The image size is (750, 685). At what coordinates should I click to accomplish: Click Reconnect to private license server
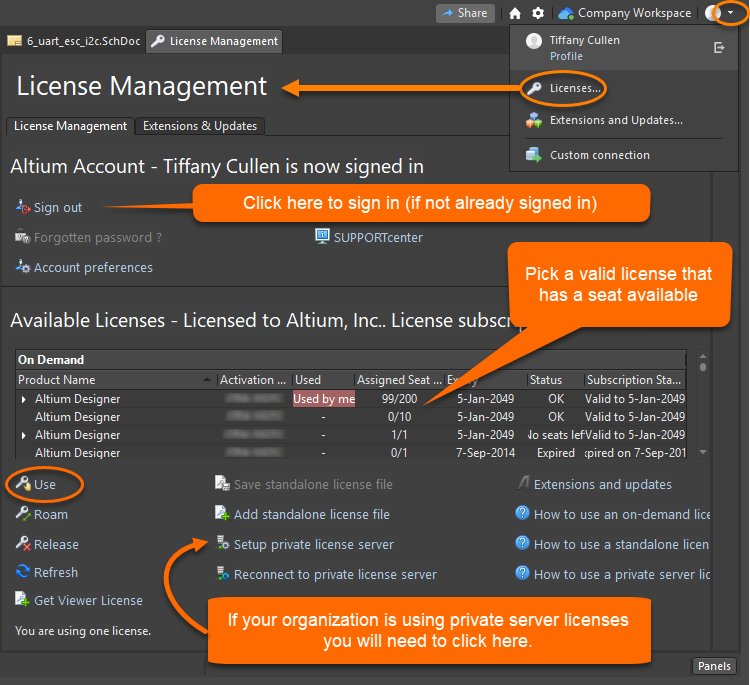pos(335,575)
